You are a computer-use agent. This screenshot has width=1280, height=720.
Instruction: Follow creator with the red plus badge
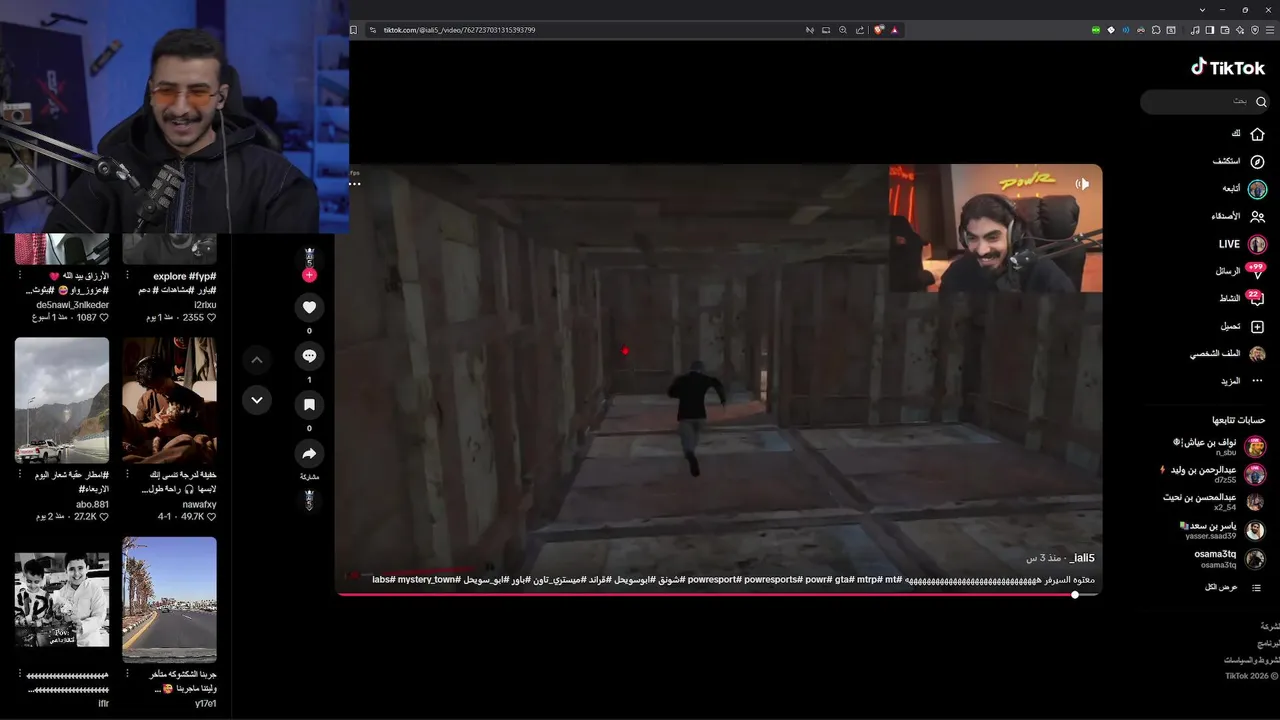(x=309, y=275)
